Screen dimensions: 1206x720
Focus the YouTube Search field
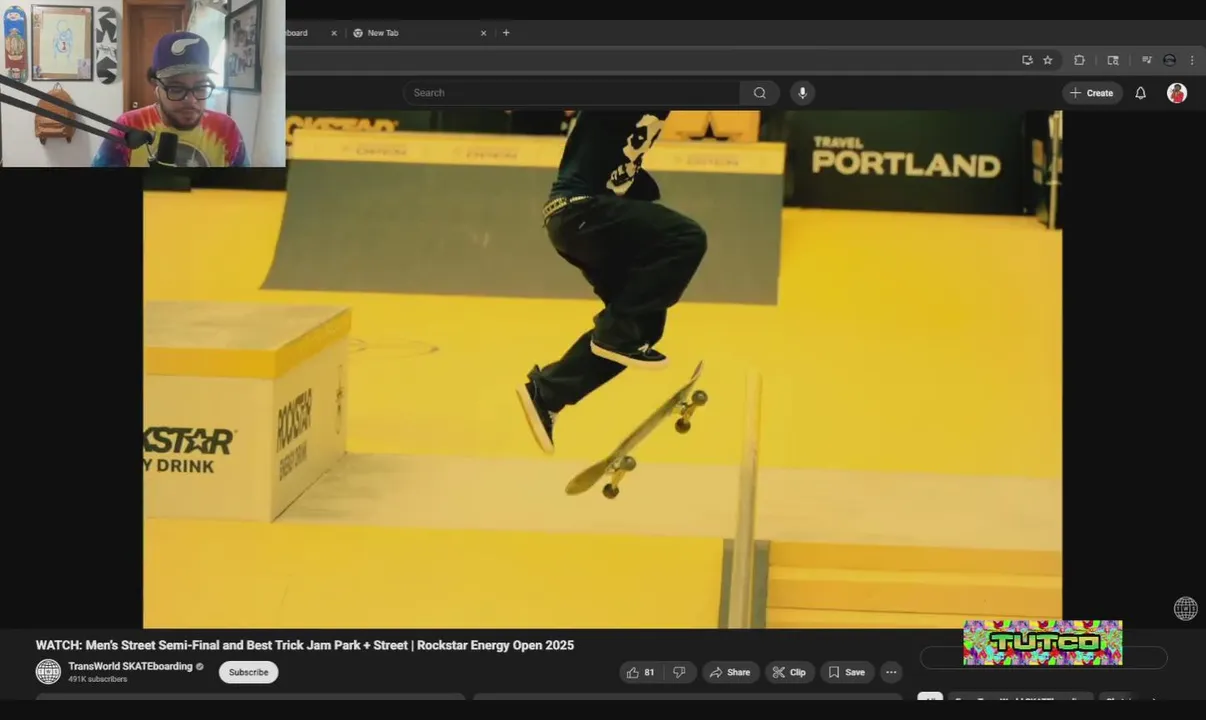pyautogui.click(x=572, y=93)
